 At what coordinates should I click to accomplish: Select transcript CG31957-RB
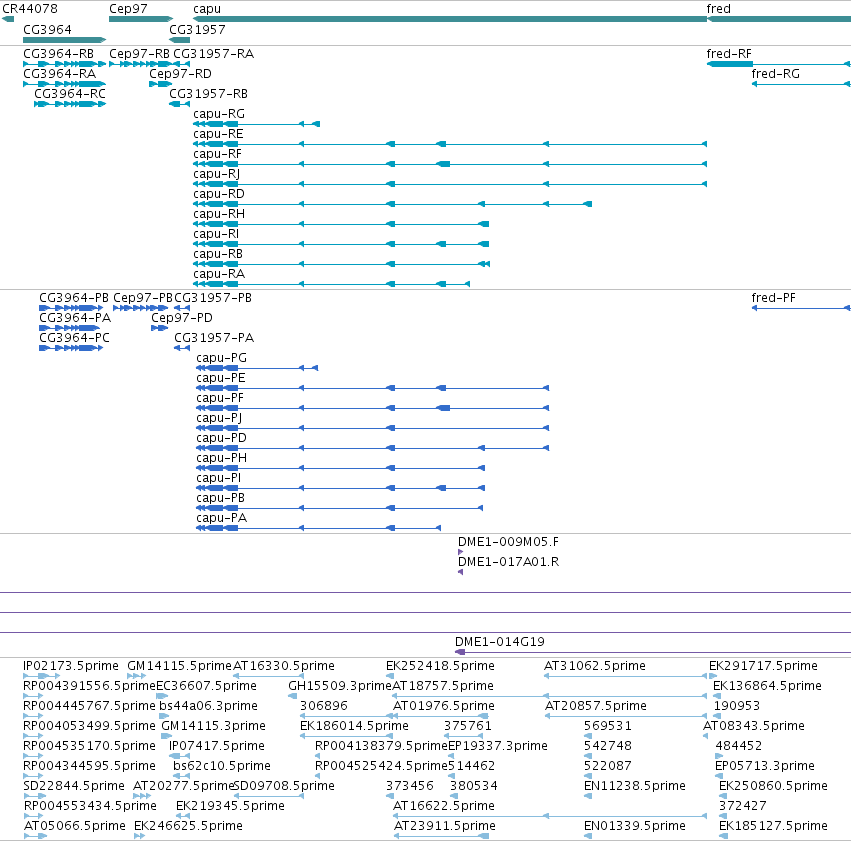[x=180, y=104]
